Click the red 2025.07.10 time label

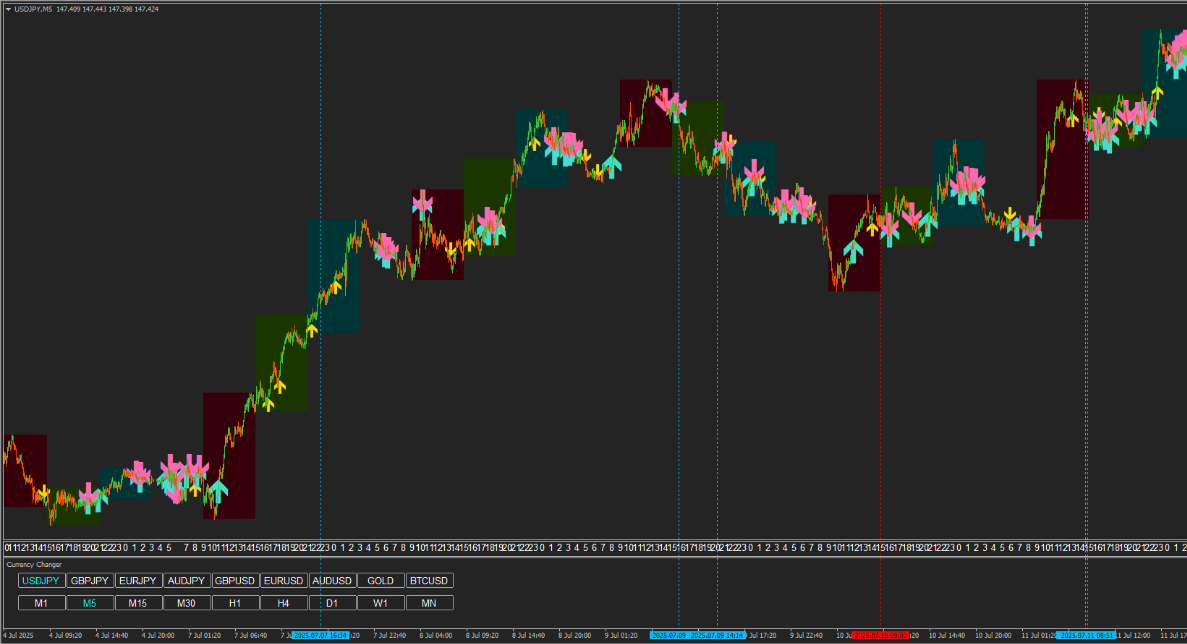880,636
